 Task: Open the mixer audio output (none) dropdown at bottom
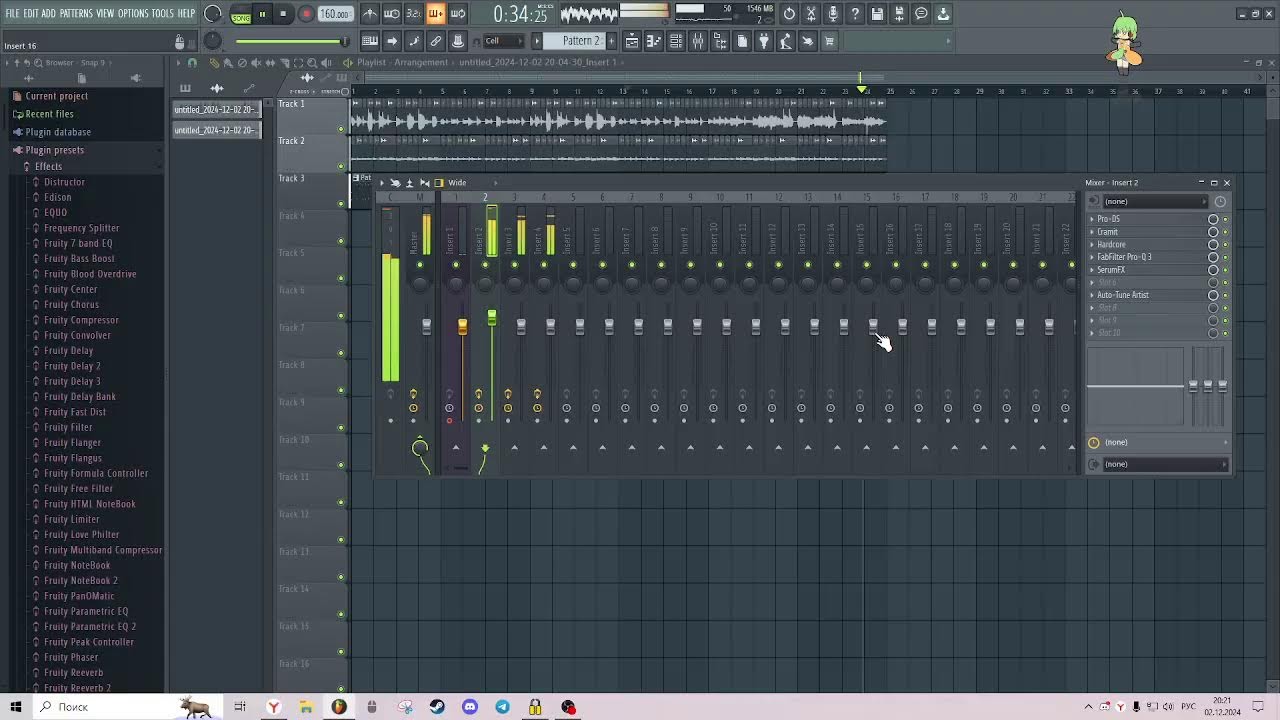coord(1164,464)
